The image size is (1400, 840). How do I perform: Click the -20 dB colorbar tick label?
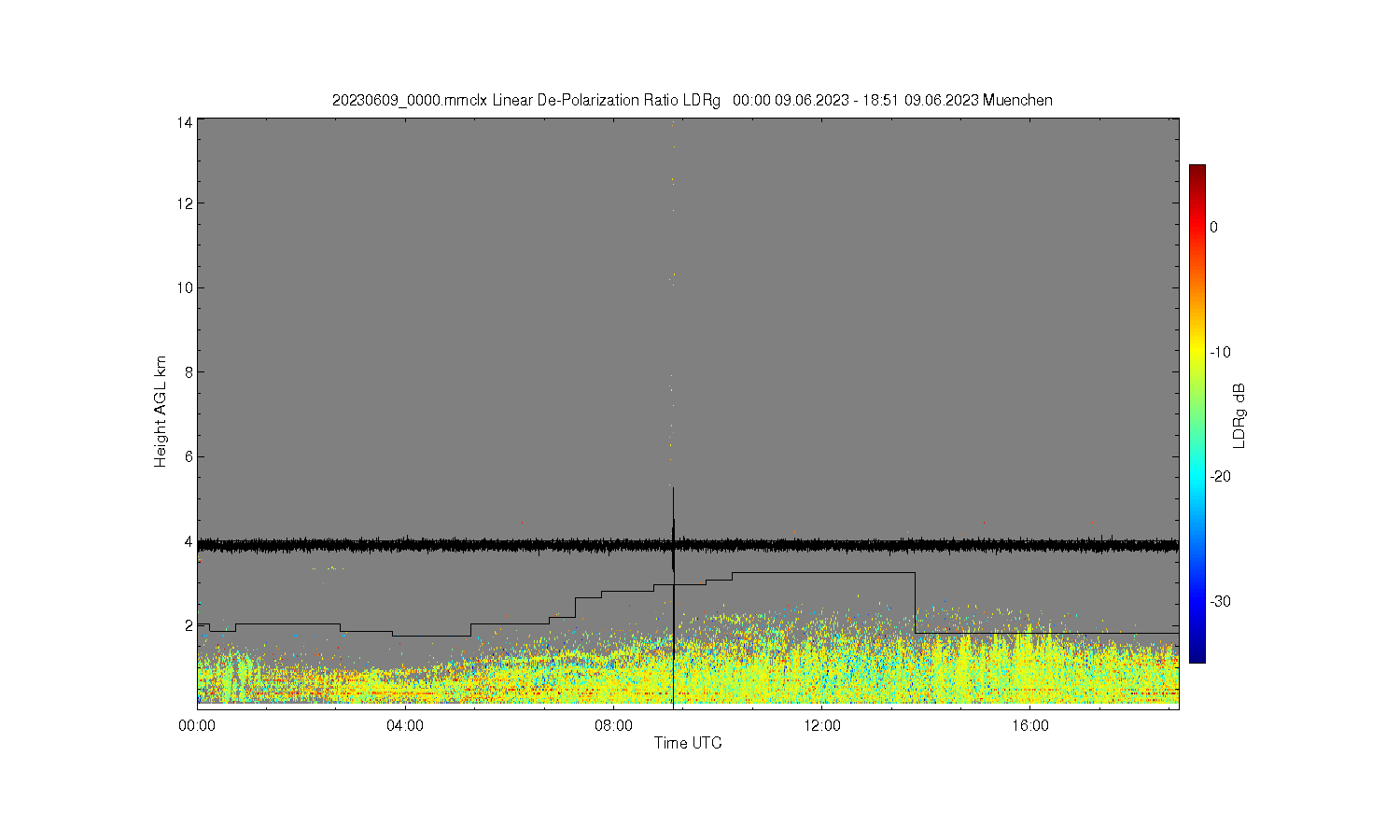(1220, 476)
